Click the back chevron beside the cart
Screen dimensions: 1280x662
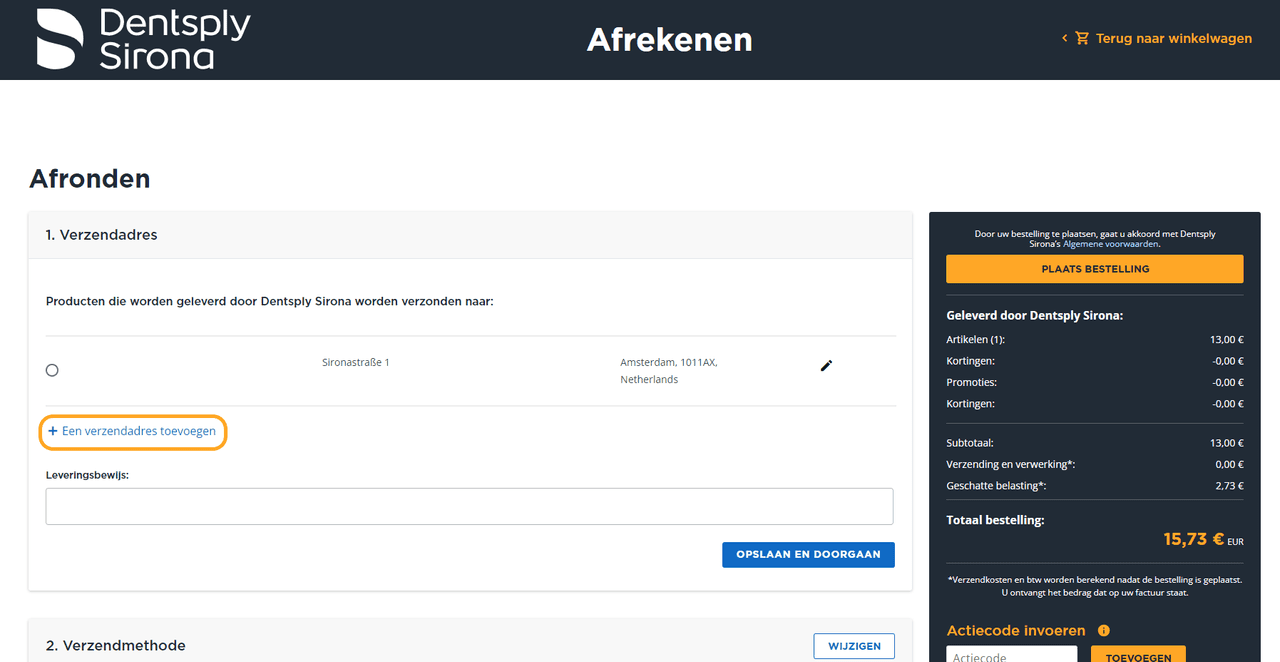(x=1065, y=39)
